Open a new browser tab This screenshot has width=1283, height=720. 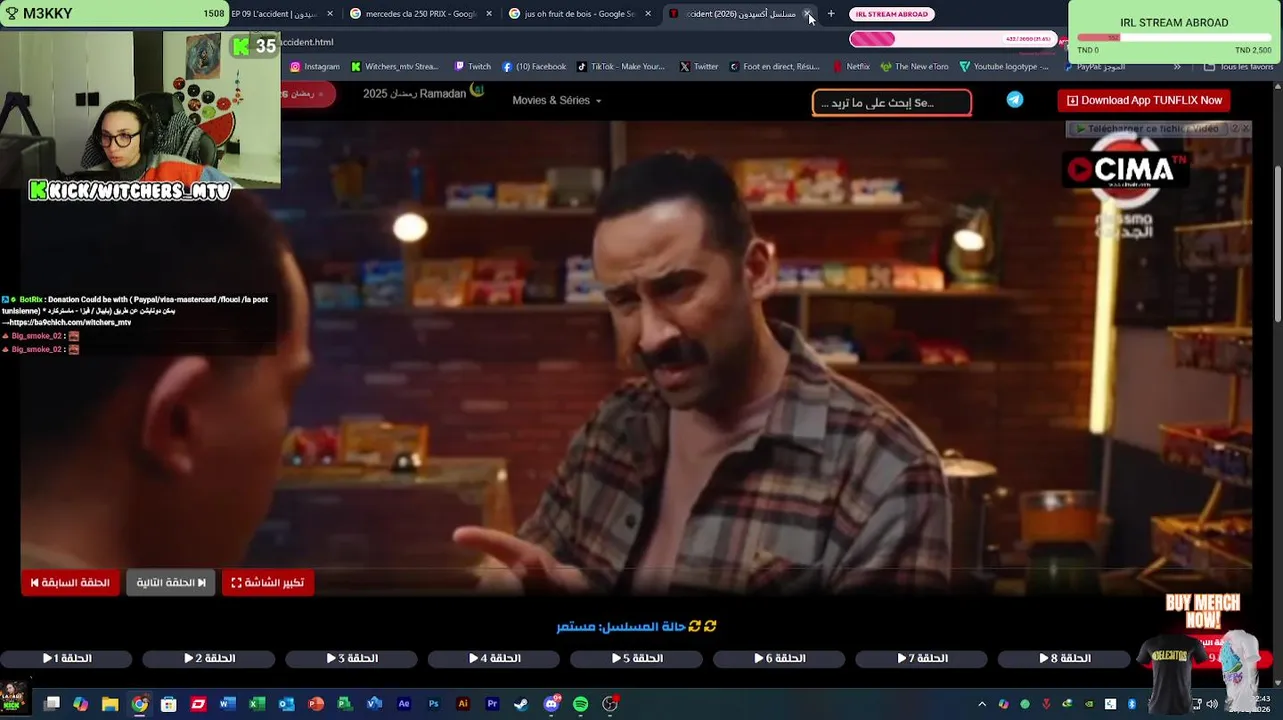tap(831, 14)
